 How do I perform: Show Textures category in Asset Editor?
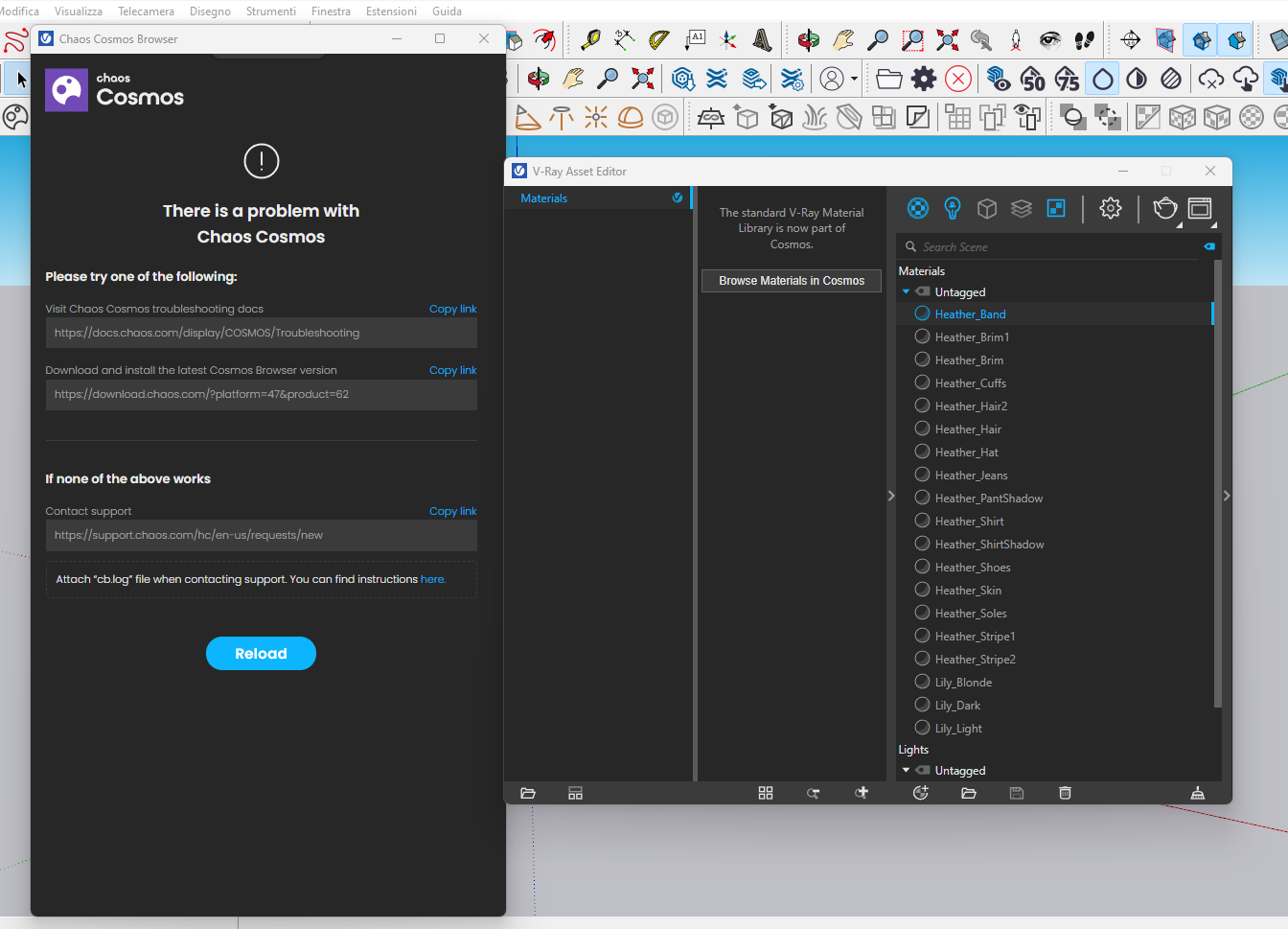pos(1056,208)
